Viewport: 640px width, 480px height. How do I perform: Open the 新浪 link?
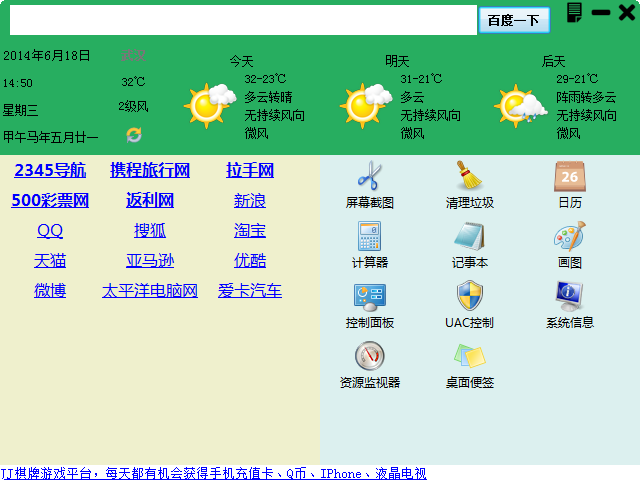pos(250,200)
